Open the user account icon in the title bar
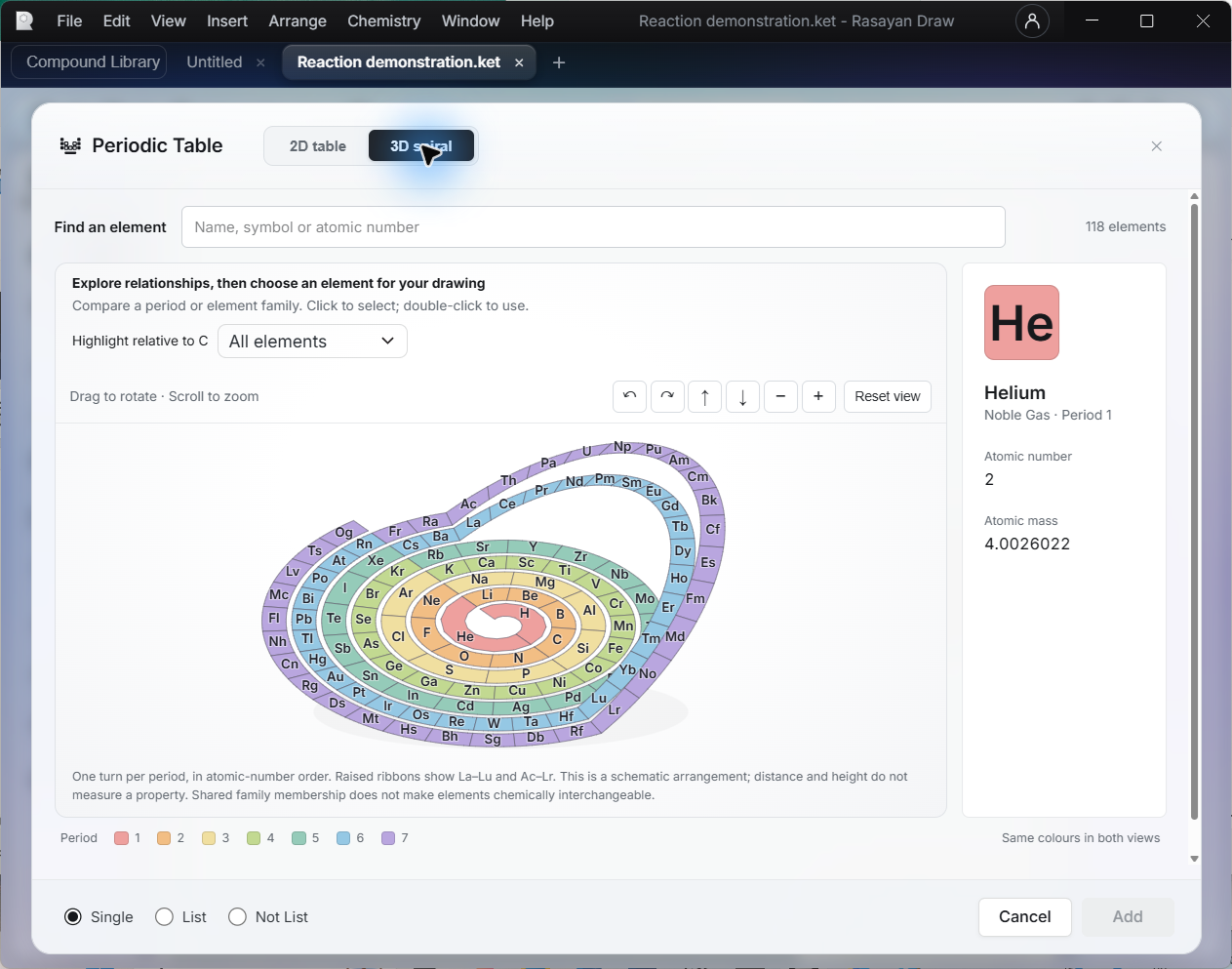Screen dimensions: 1232x969 click(1033, 20)
